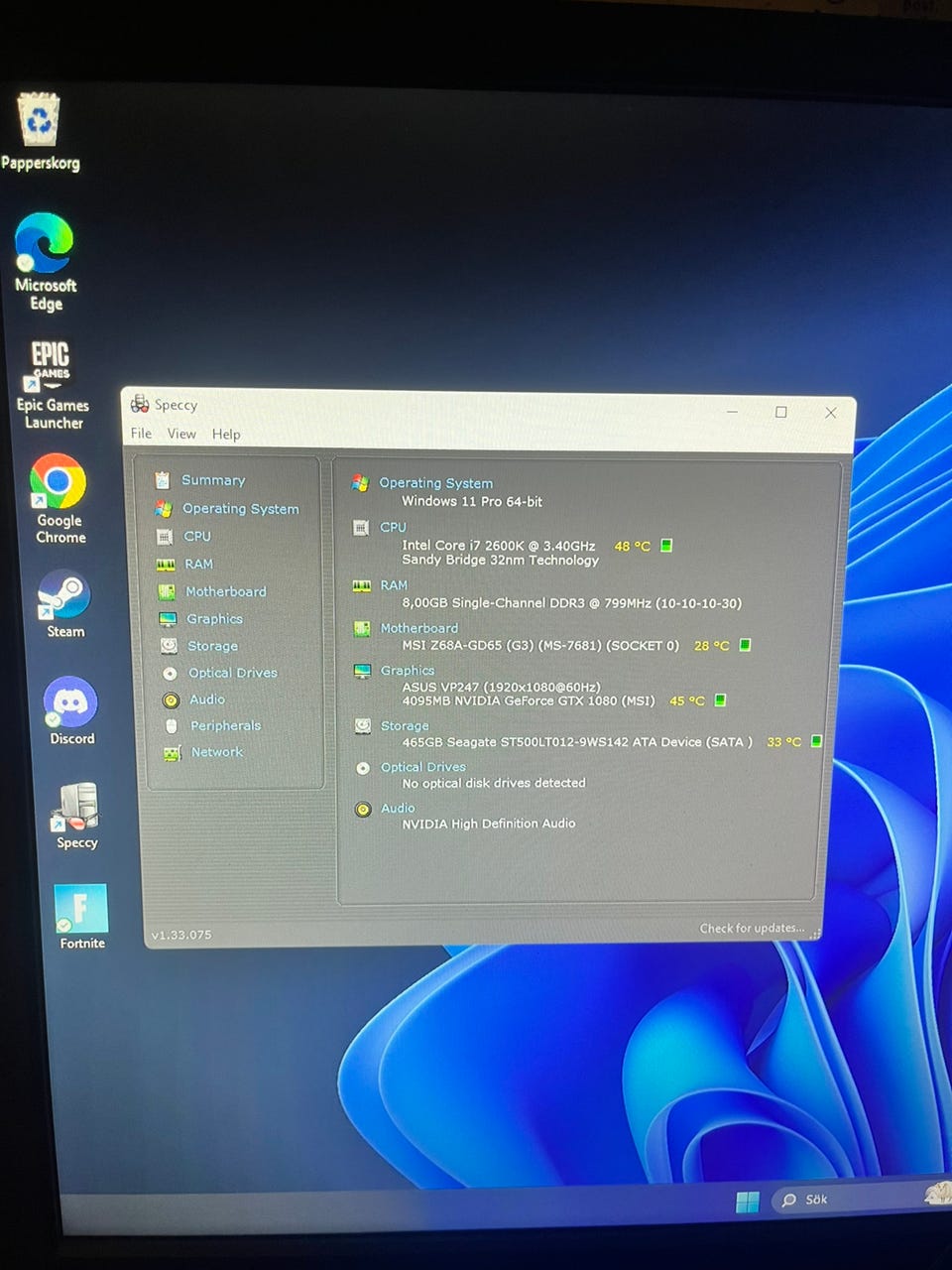
Task: Select Network in the sidebar list
Action: [x=216, y=752]
